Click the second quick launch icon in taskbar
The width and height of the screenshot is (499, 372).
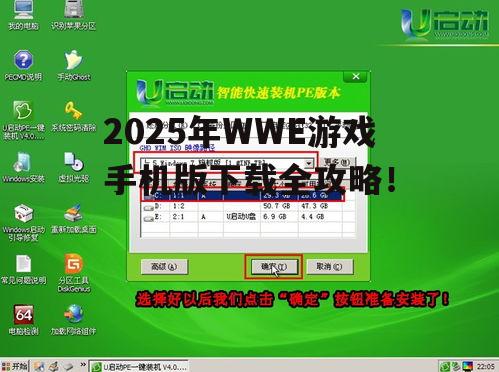pyautogui.click(x=53, y=366)
